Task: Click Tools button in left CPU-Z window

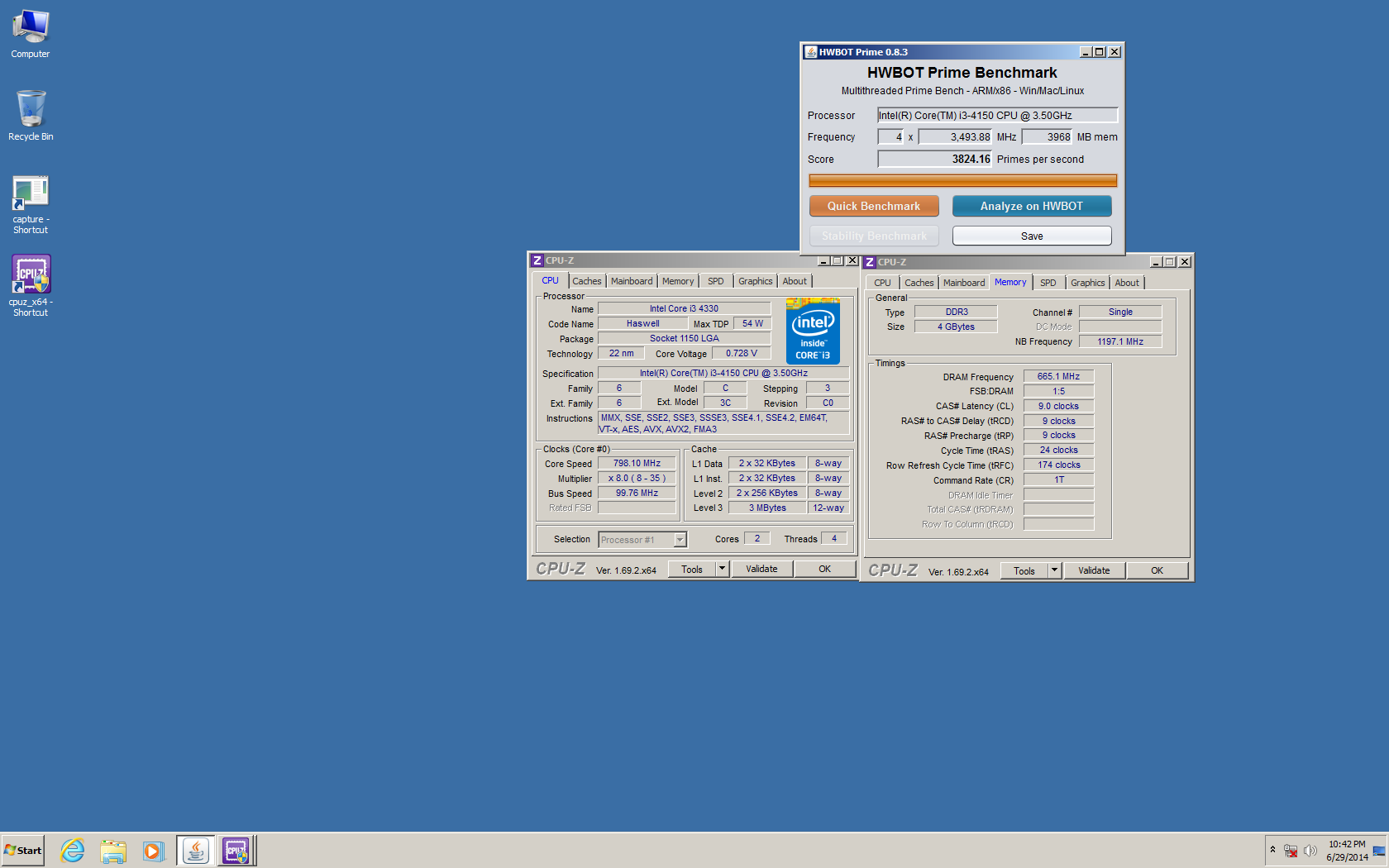Action: (x=692, y=569)
